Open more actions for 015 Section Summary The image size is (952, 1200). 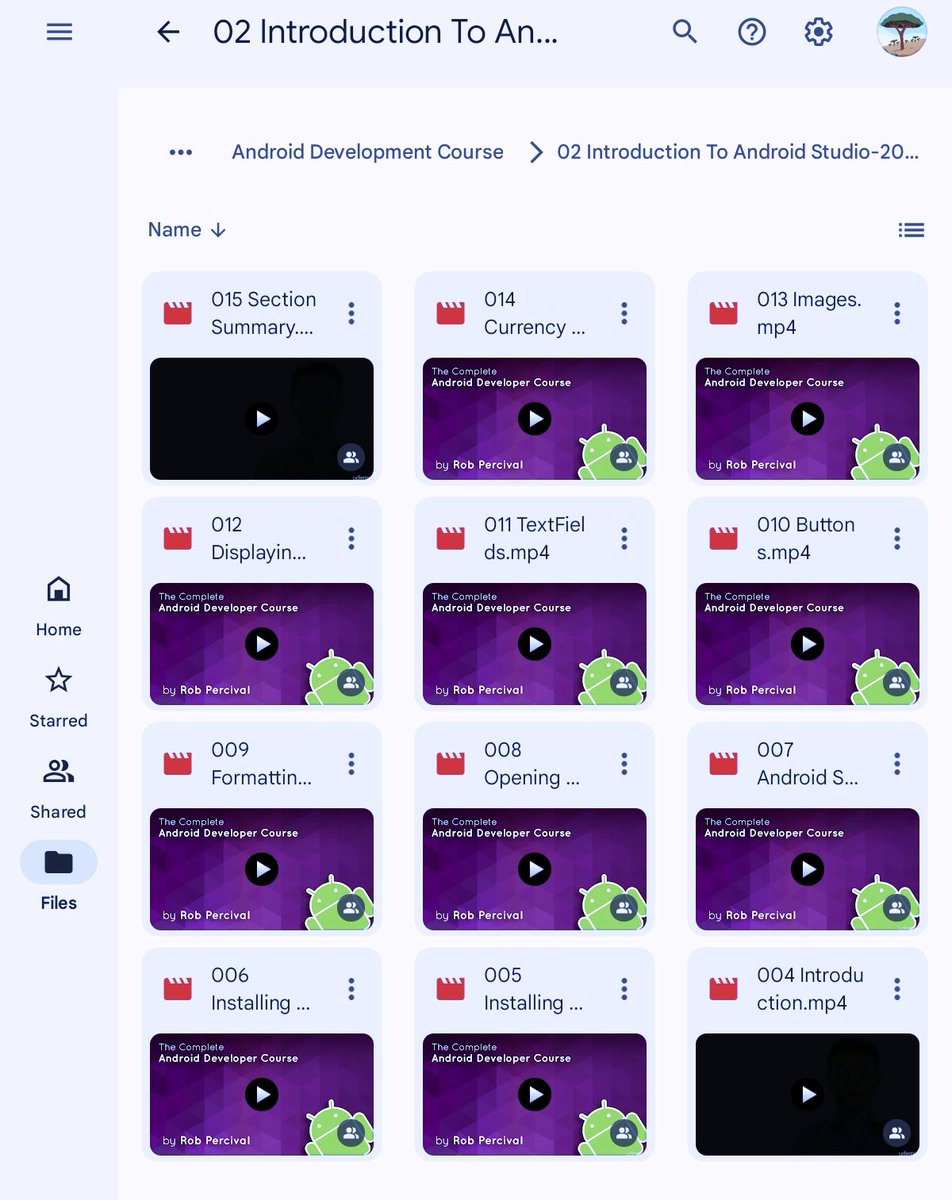[x=351, y=313]
